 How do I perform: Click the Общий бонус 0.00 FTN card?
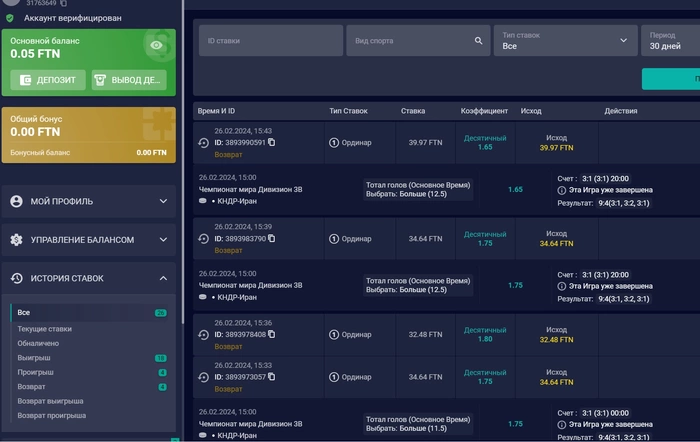coord(88,135)
